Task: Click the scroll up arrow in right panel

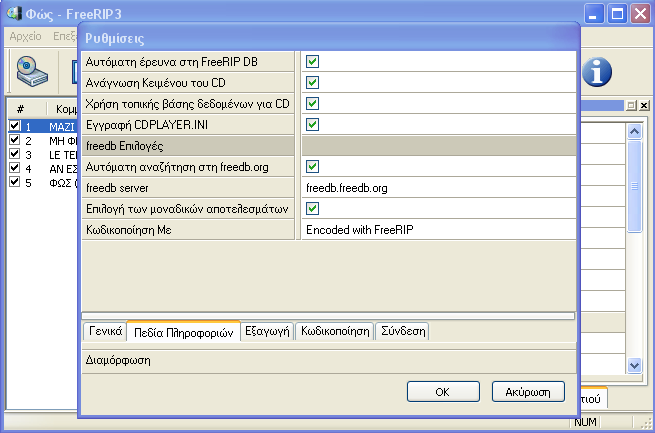Action: click(x=635, y=132)
